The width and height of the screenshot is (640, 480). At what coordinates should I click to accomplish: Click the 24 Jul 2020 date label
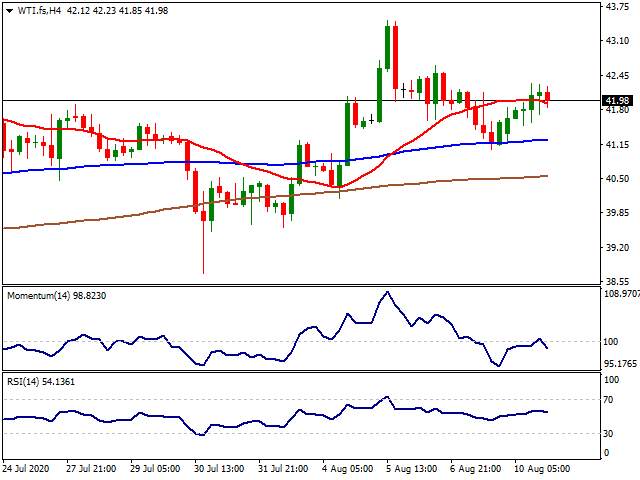point(26,469)
